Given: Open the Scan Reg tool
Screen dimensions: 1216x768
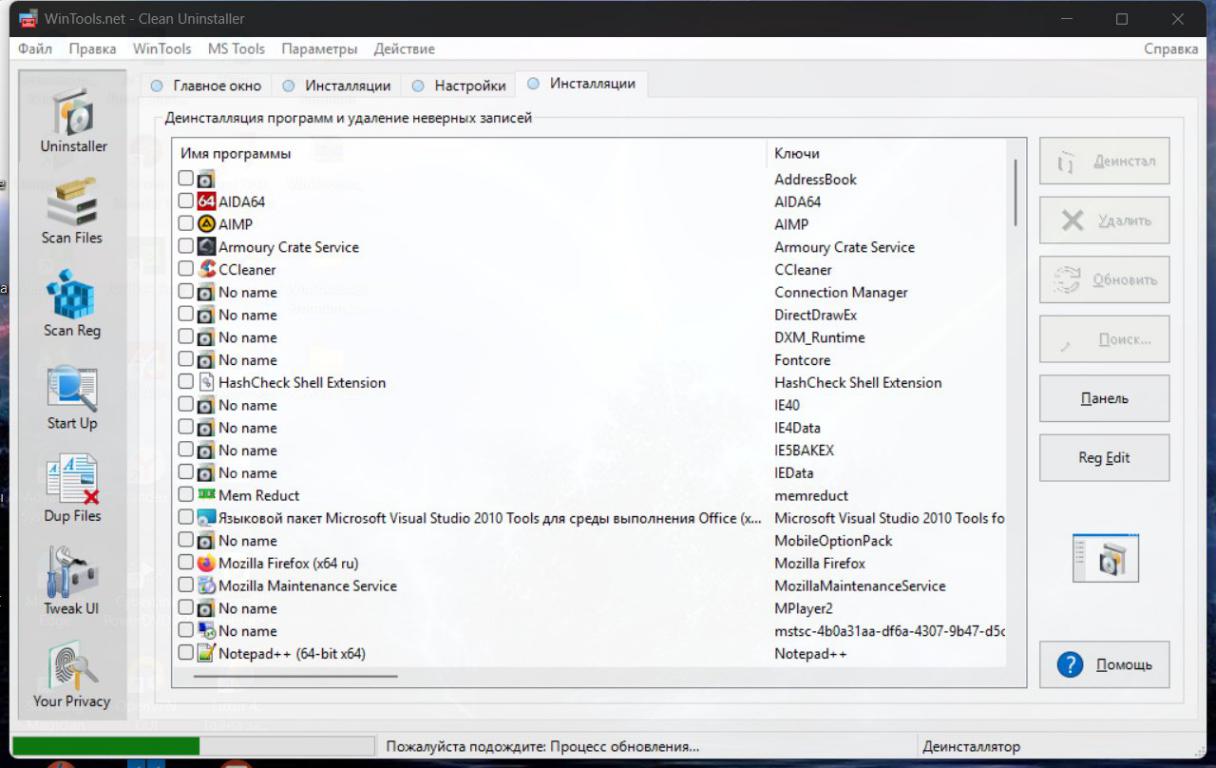Looking at the screenshot, I should pos(72,303).
